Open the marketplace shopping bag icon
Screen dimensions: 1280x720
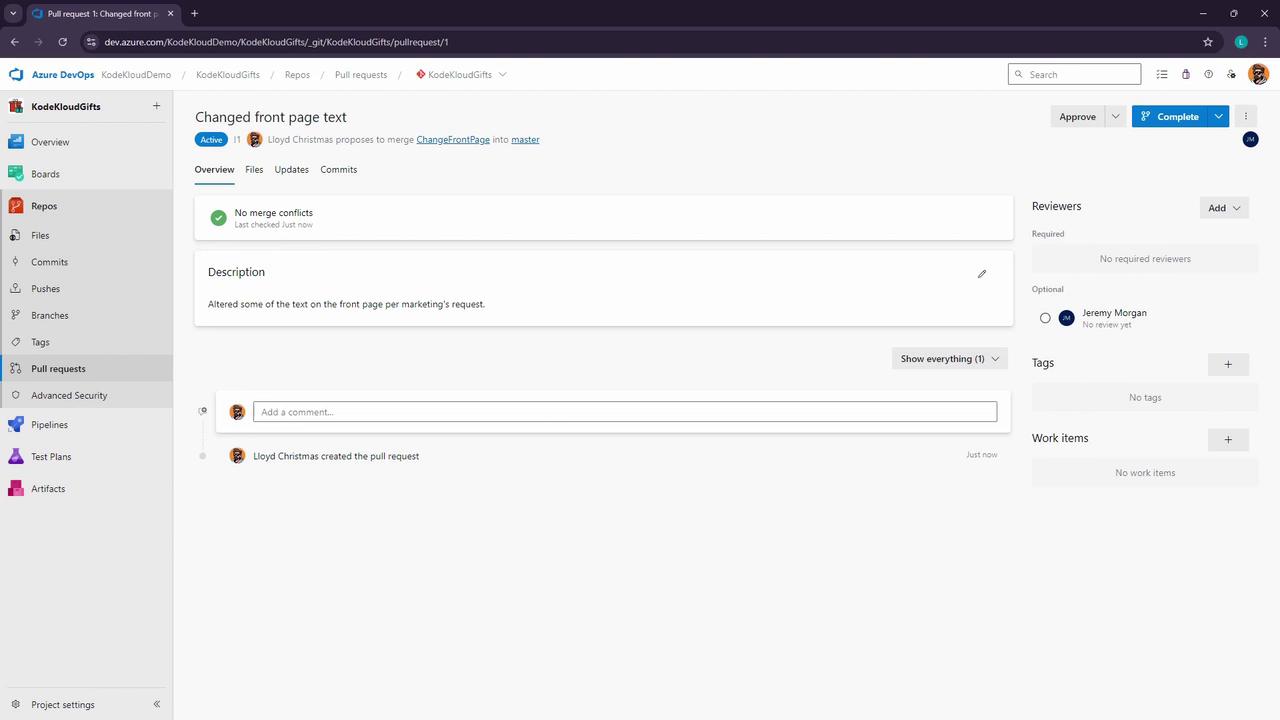tap(1186, 74)
